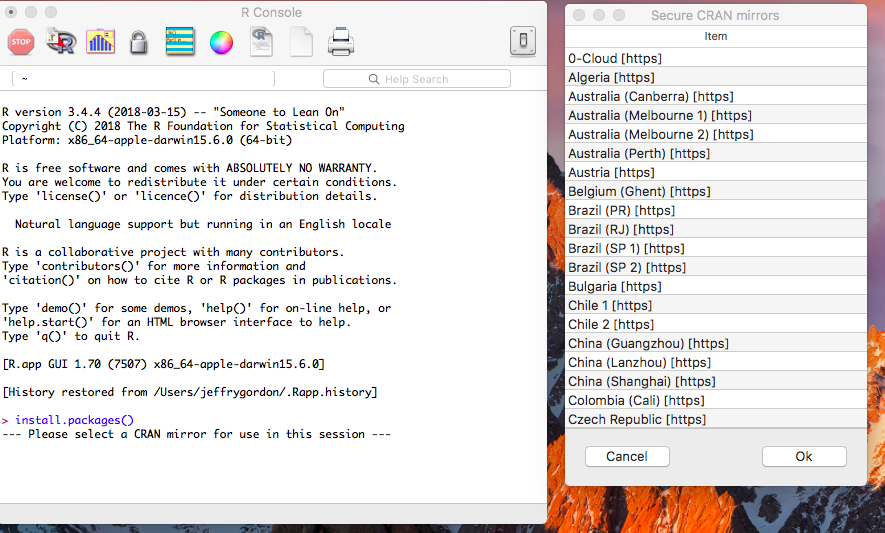Image resolution: width=885 pixels, height=533 pixels.
Task: Open the color wheel settings
Action: [221, 42]
